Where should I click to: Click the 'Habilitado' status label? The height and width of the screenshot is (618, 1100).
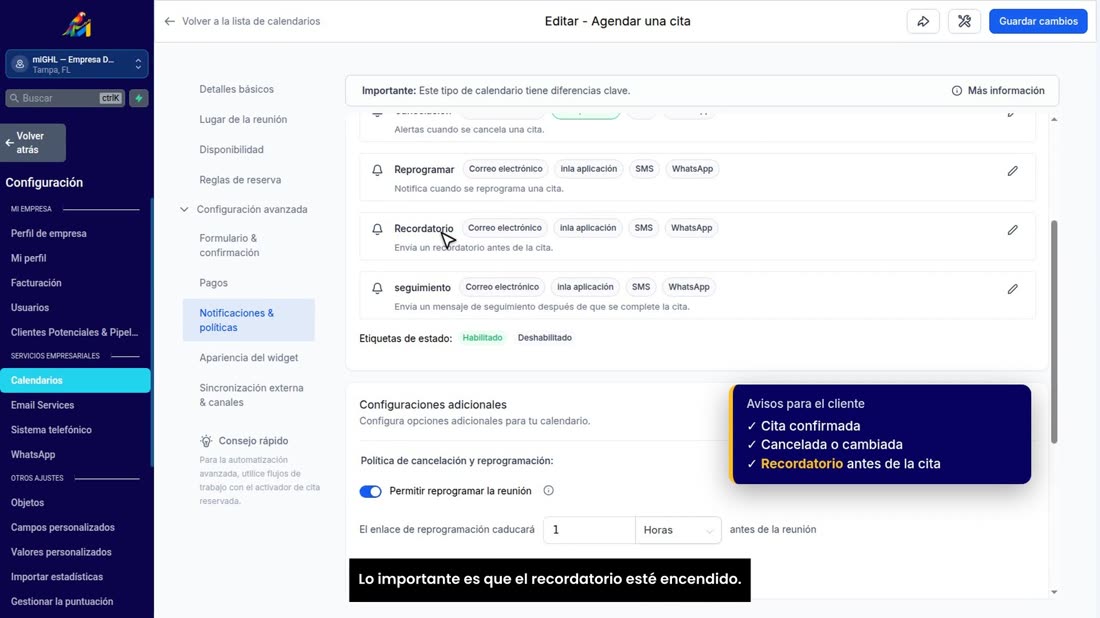click(482, 338)
